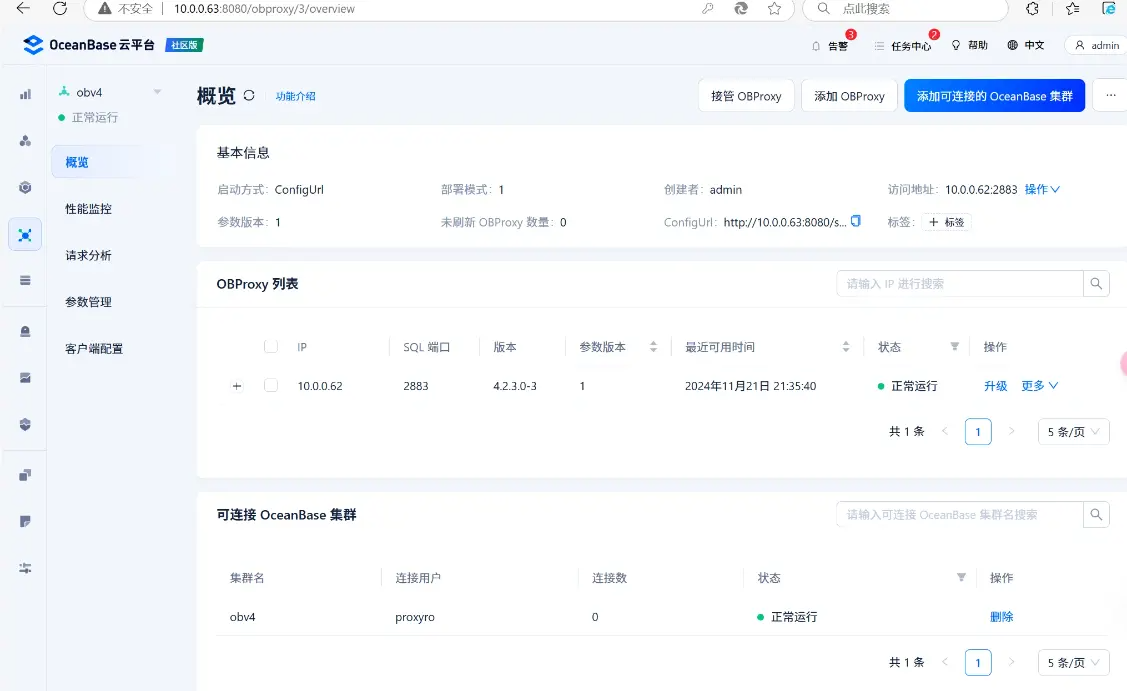Open the 5 条/页 page size dropdown

pos(1072,431)
